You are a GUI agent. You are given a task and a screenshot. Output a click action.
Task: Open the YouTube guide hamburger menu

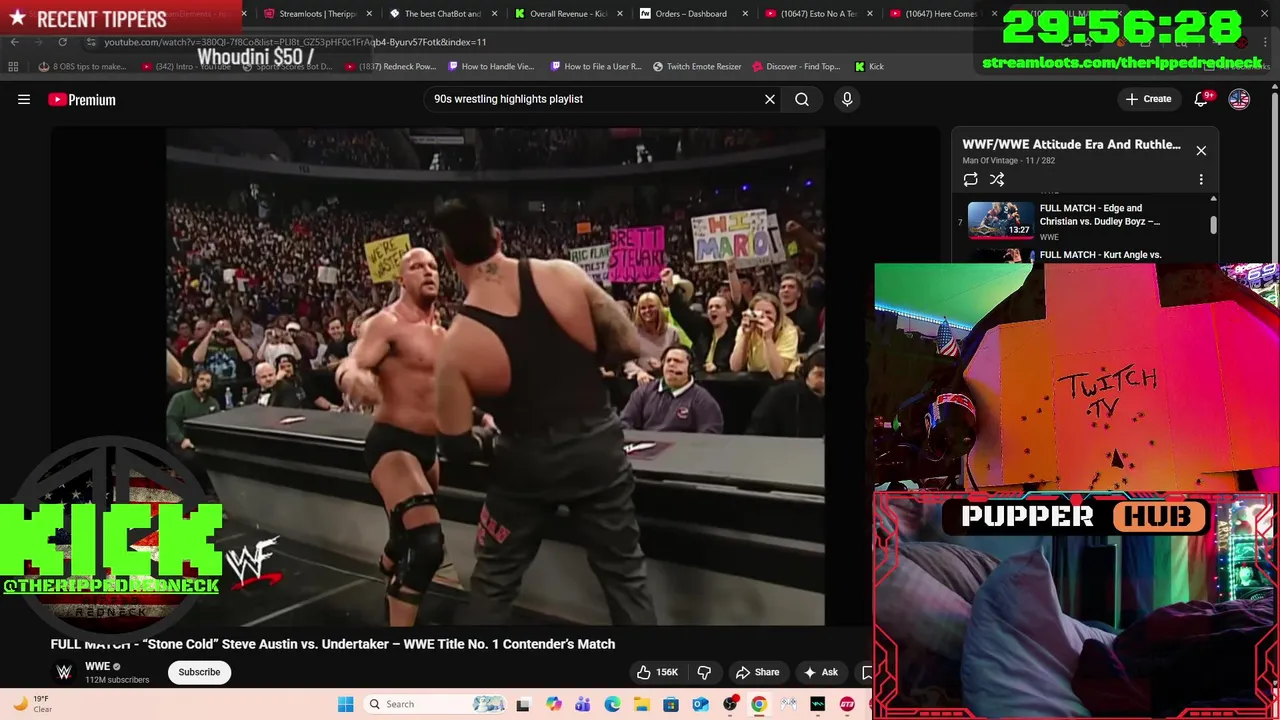(24, 99)
